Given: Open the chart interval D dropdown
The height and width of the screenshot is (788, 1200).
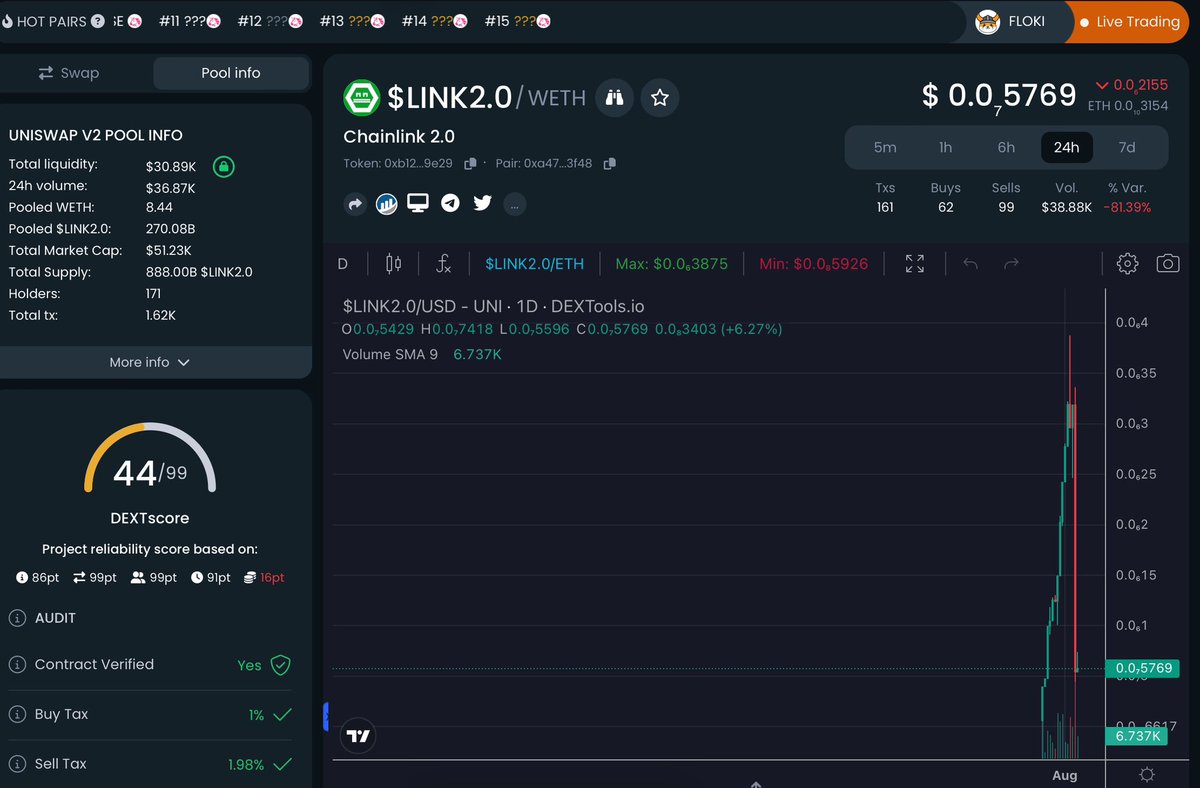Looking at the screenshot, I should point(343,264).
